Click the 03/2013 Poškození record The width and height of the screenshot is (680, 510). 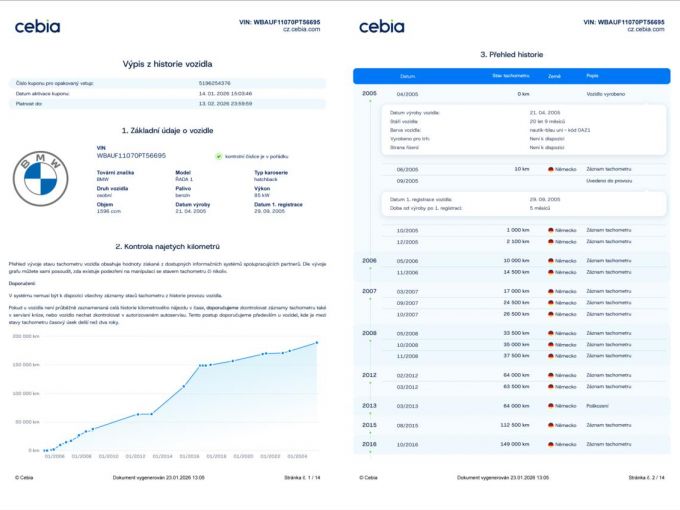tap(599, 405)
